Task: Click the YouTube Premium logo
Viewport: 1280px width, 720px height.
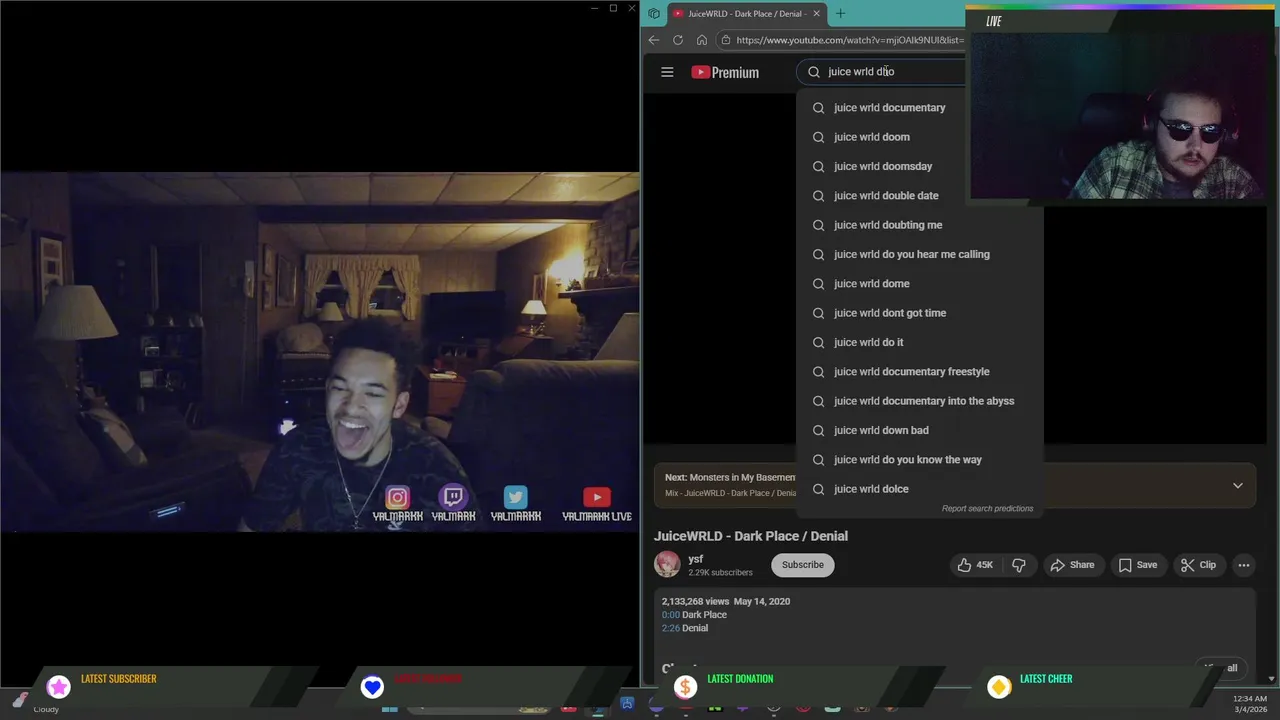Action: point(725,72)
